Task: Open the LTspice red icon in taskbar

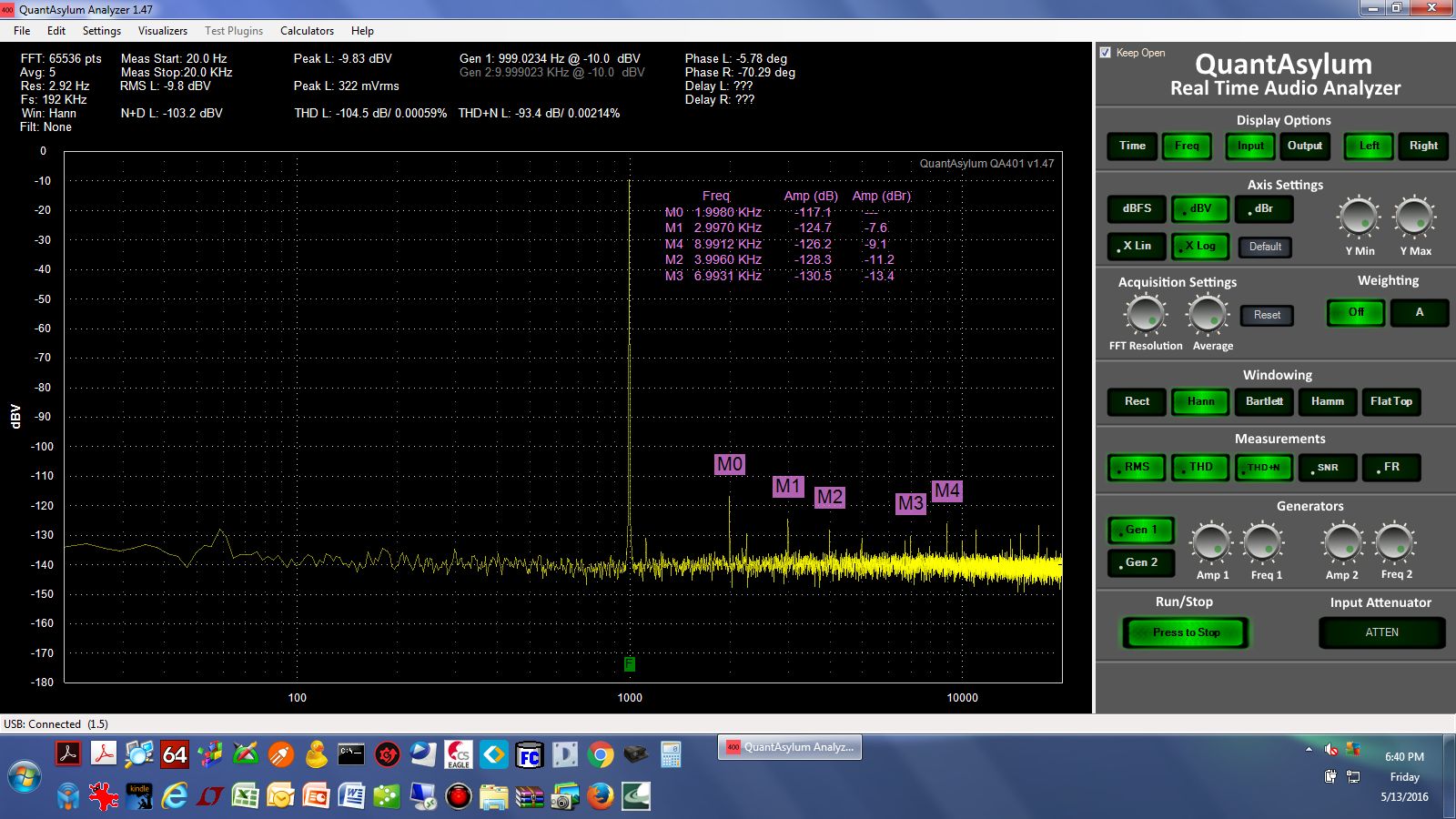Action: [x=210, y=797]
